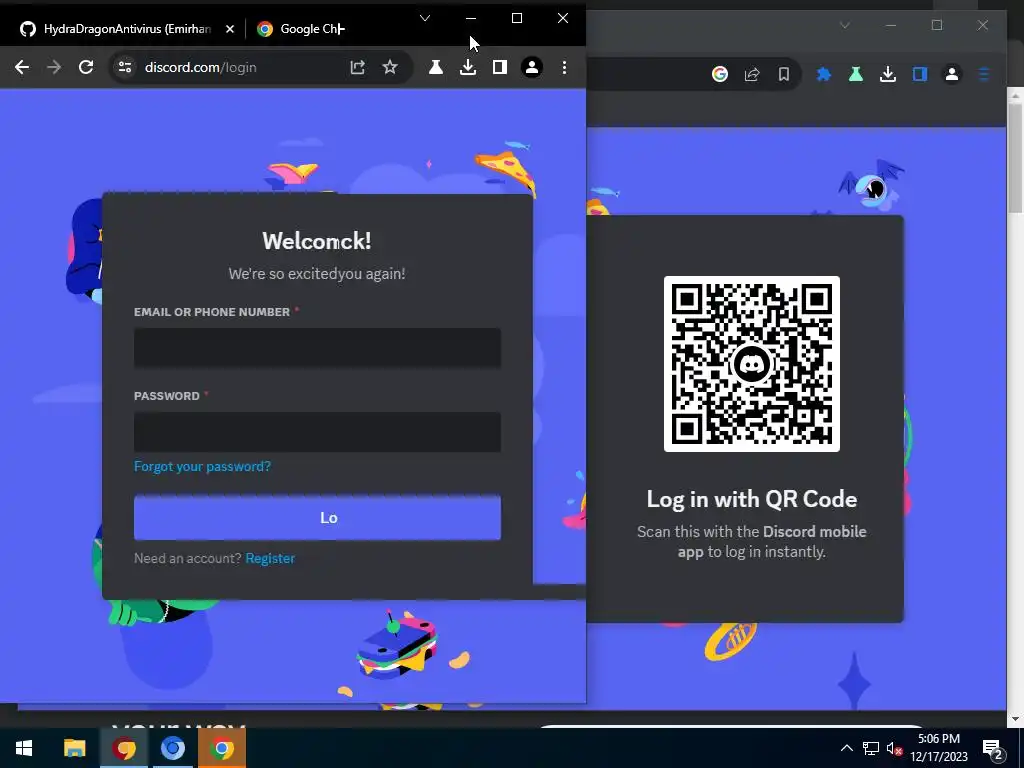Click the Password field
Viewport: 1024px width, 768px height.
tap(317, 432)
